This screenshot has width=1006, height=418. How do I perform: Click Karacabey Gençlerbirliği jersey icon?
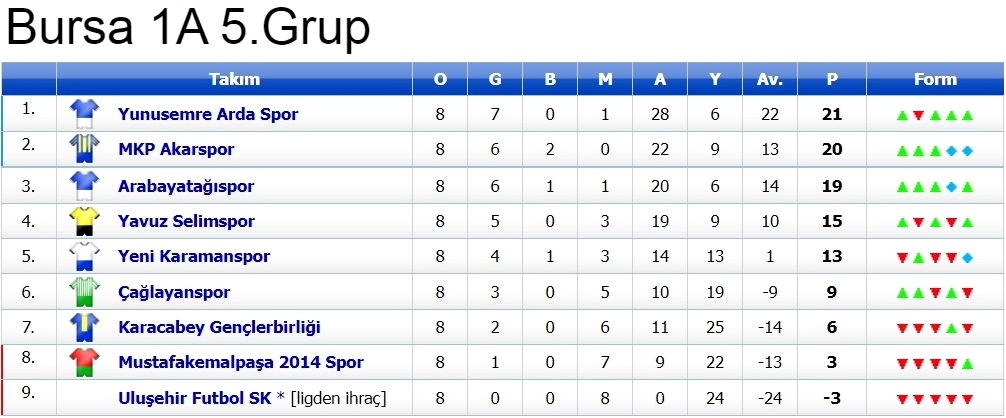83,327
